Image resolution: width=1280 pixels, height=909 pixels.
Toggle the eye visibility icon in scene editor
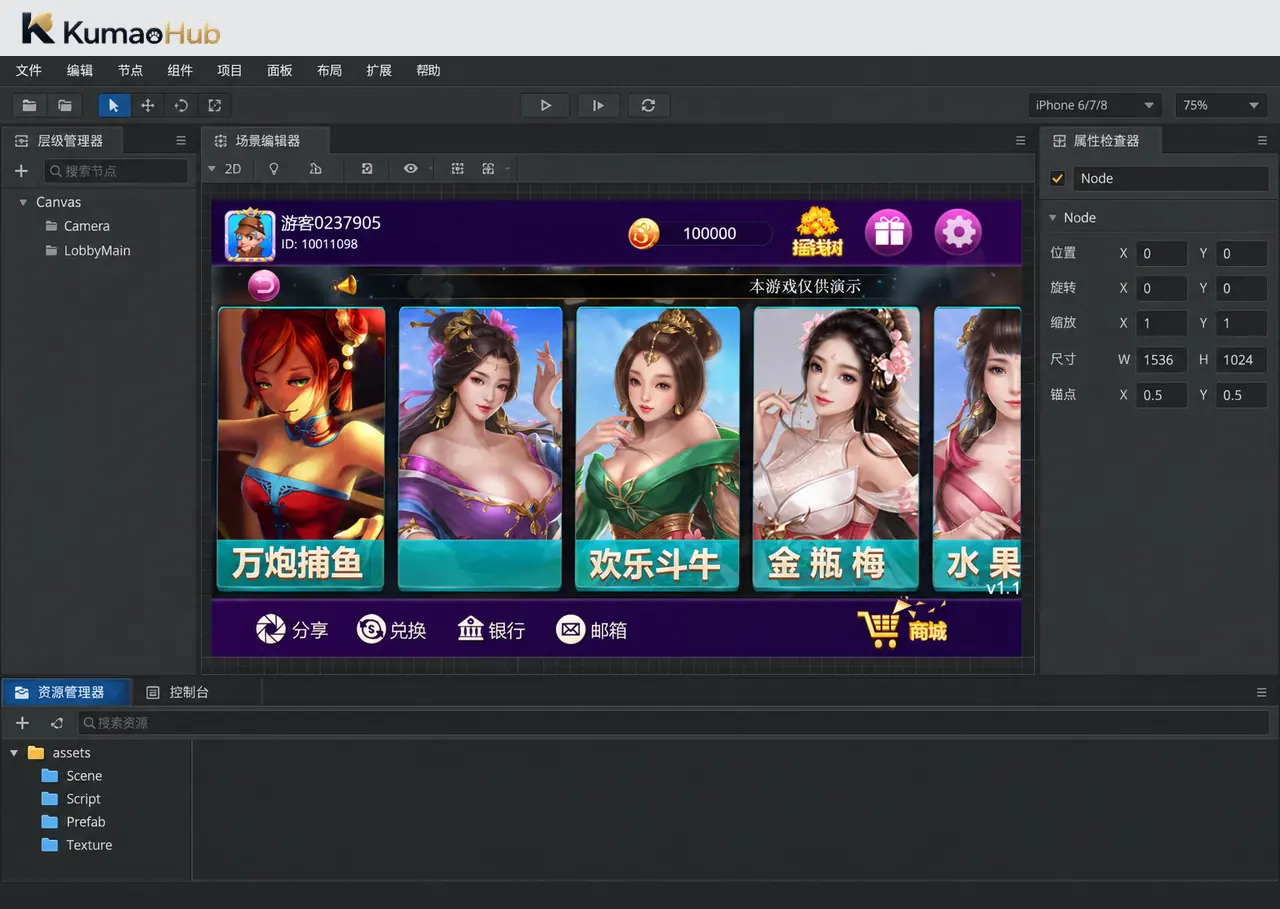tap(410, 169)
